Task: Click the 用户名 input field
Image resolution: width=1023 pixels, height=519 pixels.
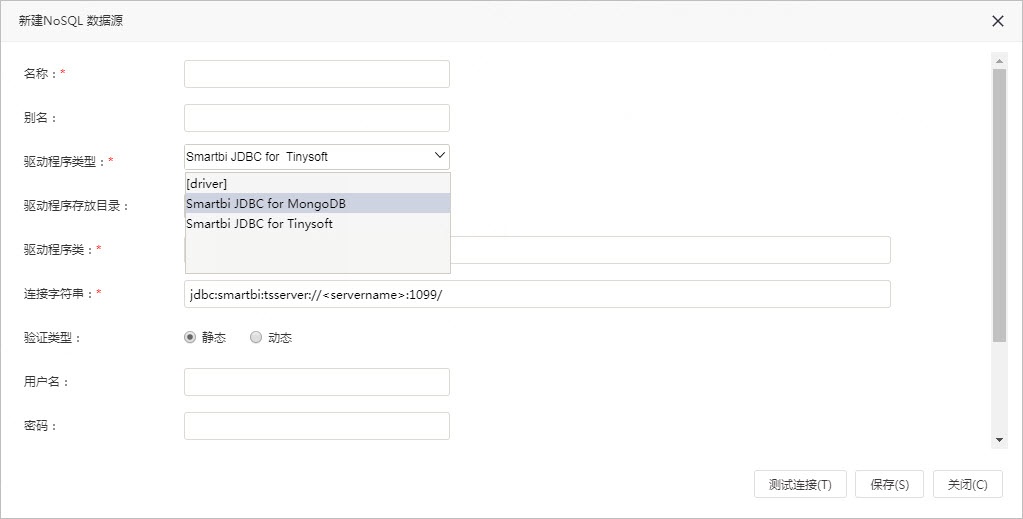Action: (x=316, y=382)
